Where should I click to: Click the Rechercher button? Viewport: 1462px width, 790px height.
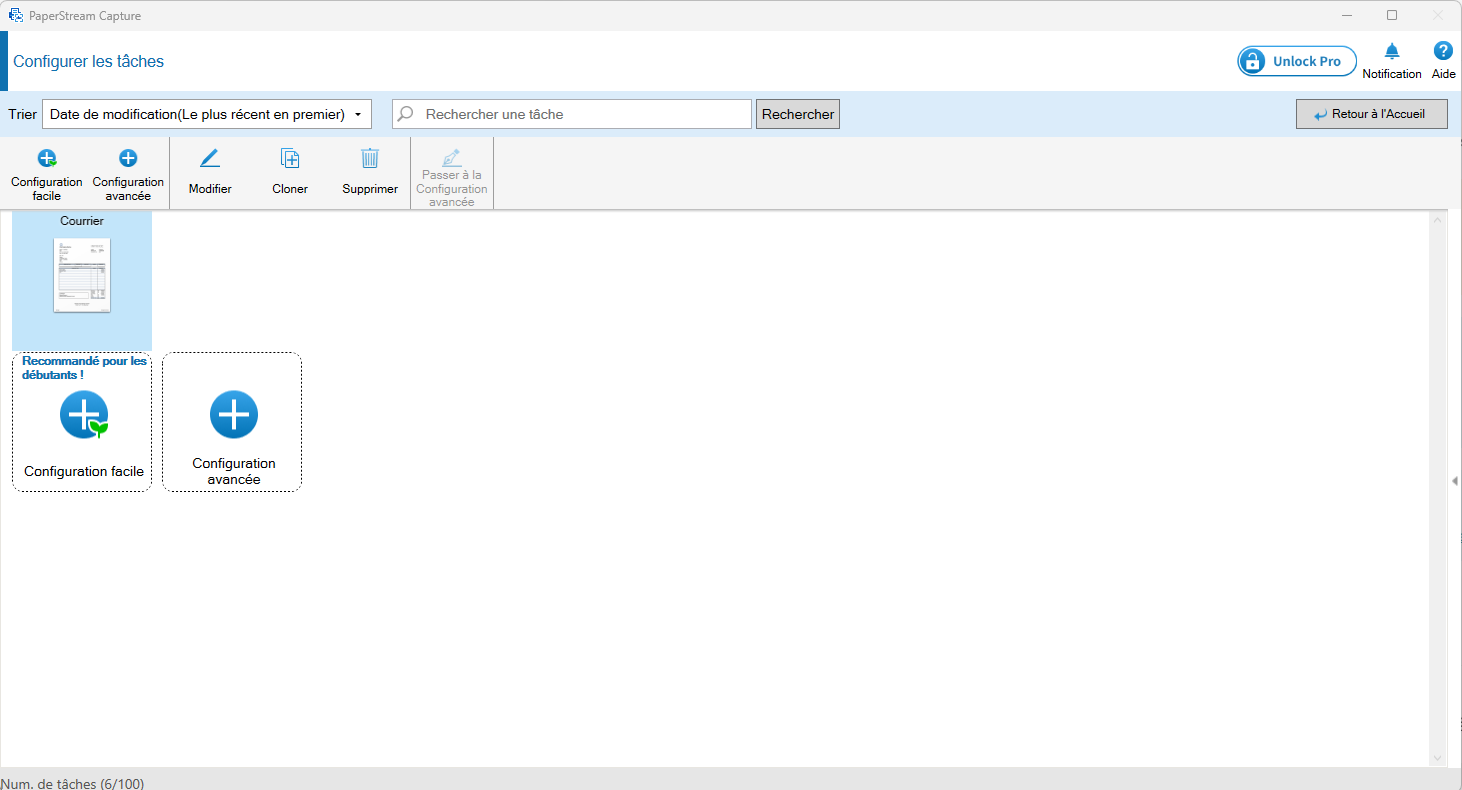click(798, 114)
